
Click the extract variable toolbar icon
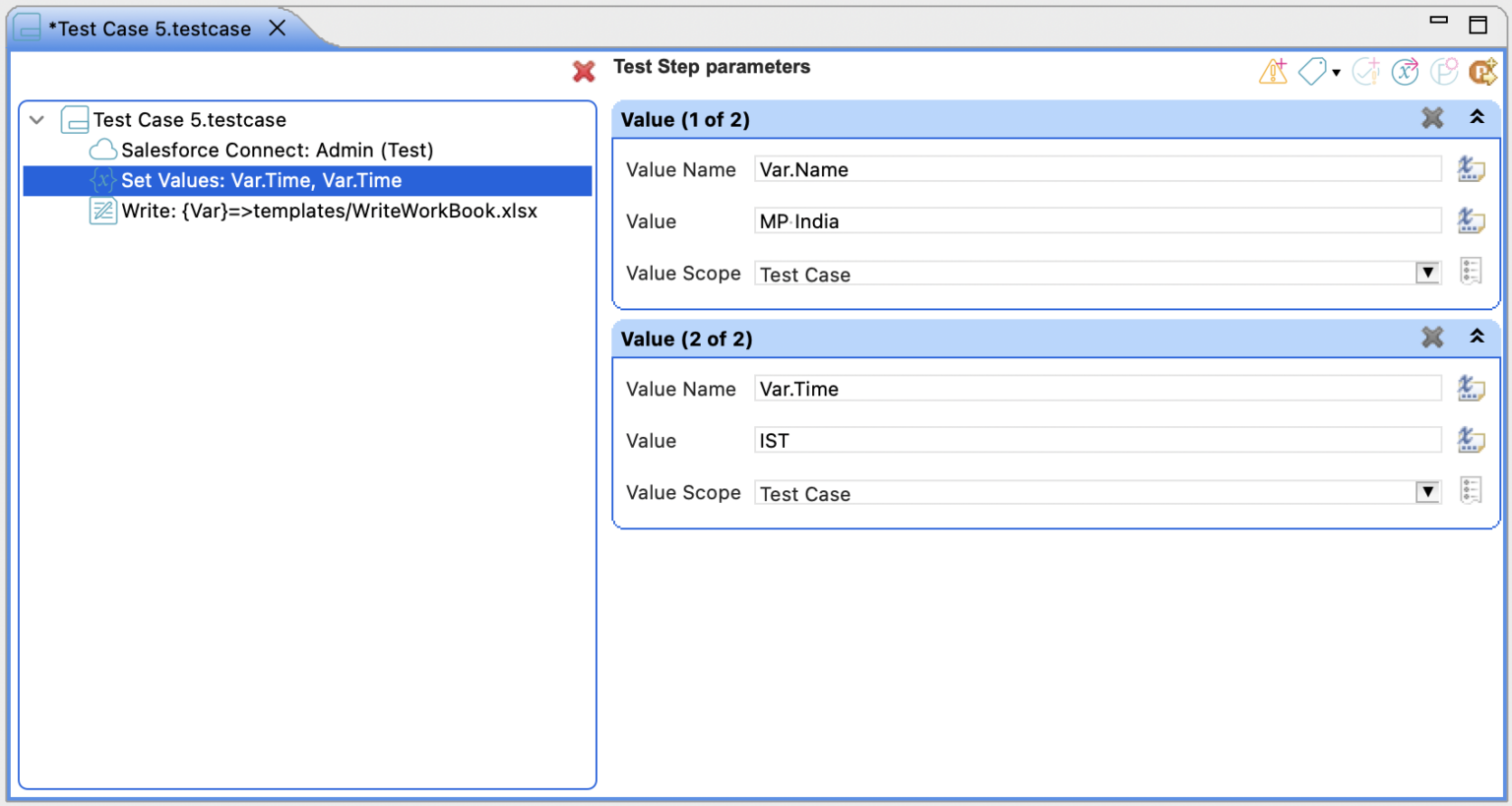(1405, 71)
